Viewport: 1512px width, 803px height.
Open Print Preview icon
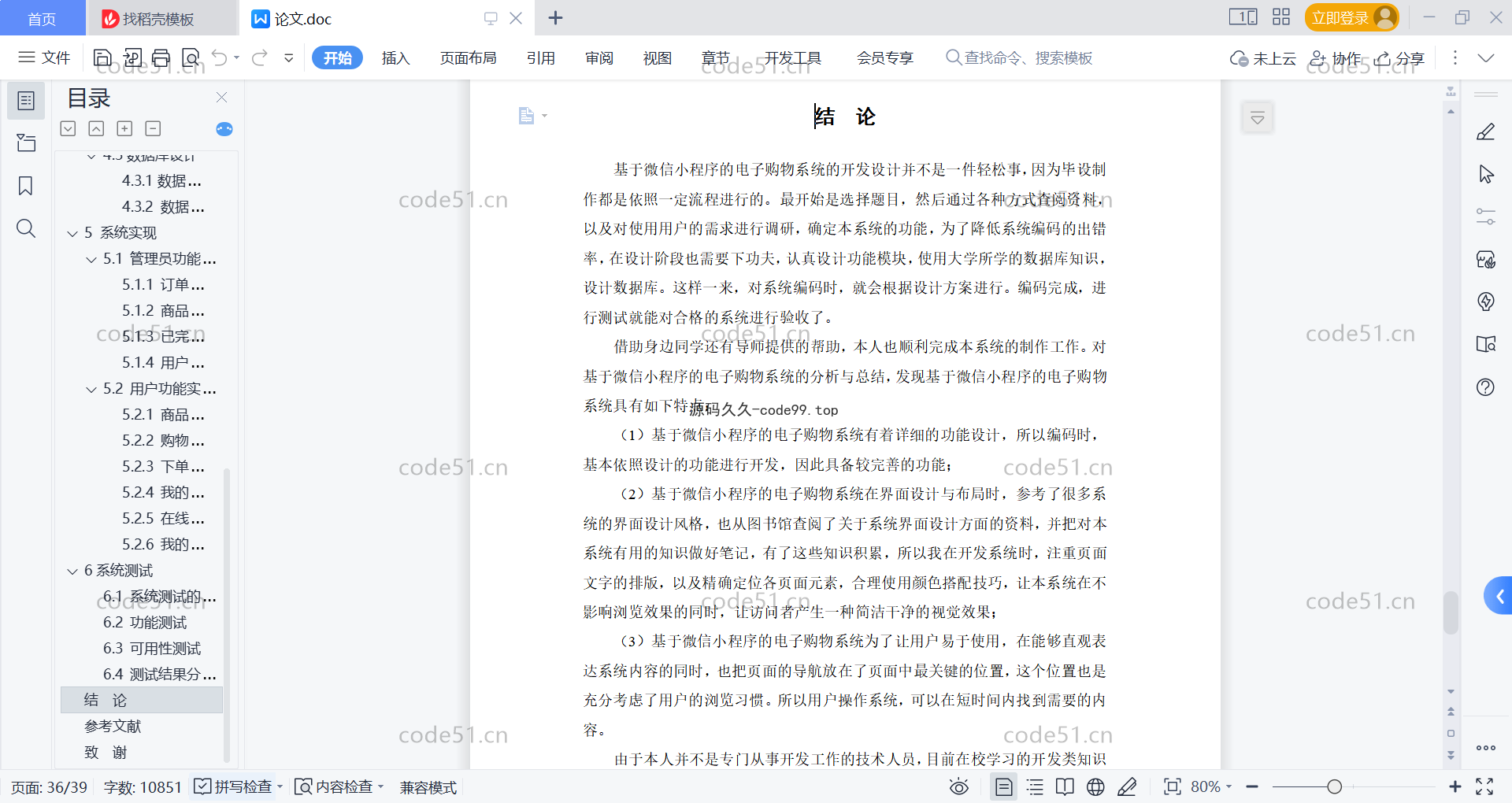point(191,57)
